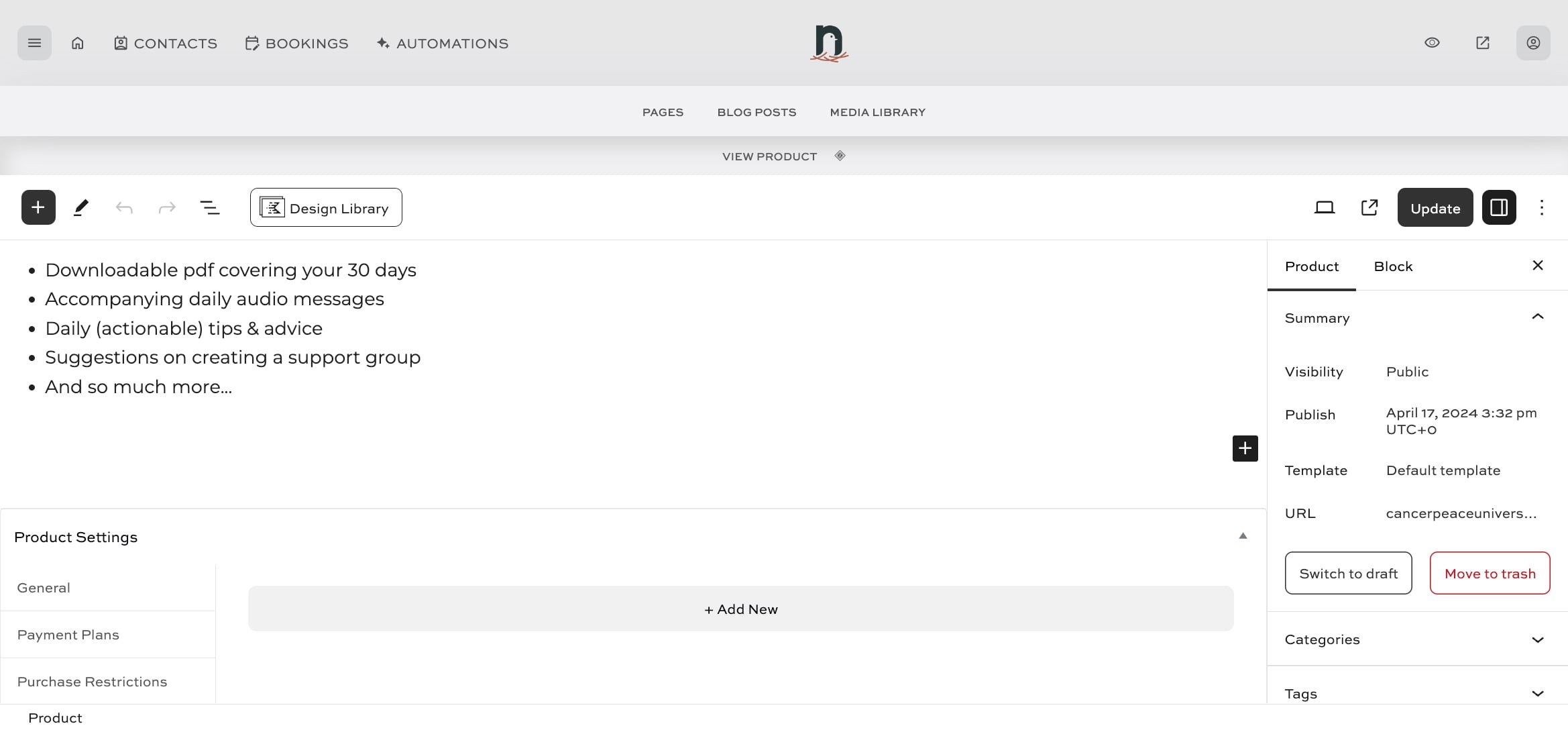Open the hamburger menu in top bar
The image size is (1568, 730).
pos(34,43)
